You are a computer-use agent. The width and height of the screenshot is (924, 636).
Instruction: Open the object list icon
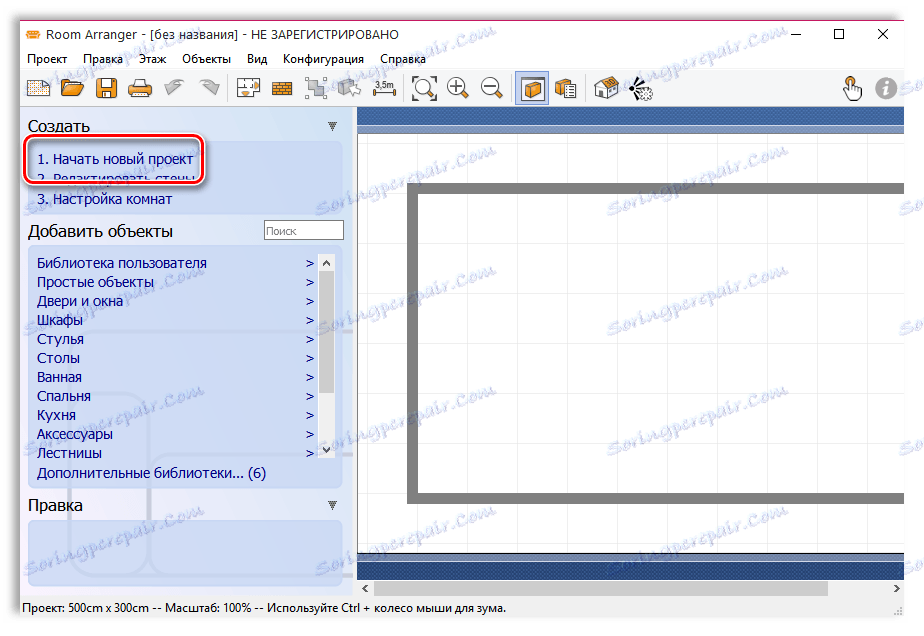pyautogui.click(x=566, y=88)
